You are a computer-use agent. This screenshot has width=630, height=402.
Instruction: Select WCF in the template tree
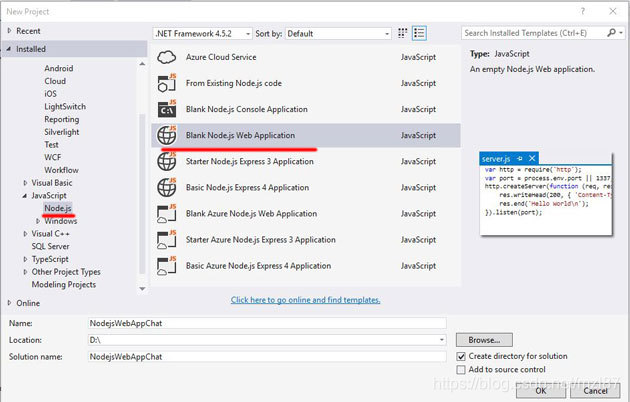click(x=53, y=157)
